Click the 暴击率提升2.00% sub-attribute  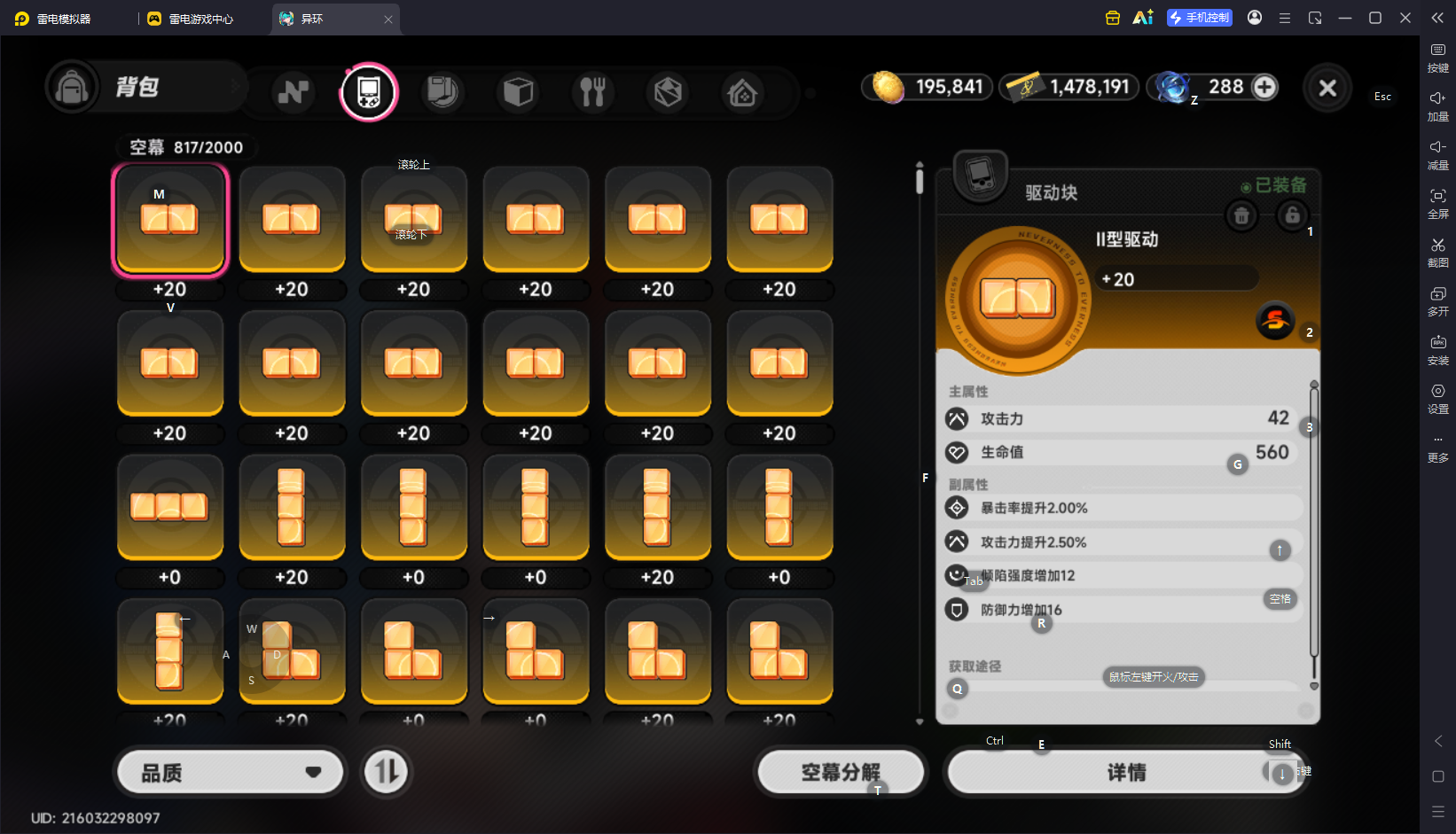1123,508
